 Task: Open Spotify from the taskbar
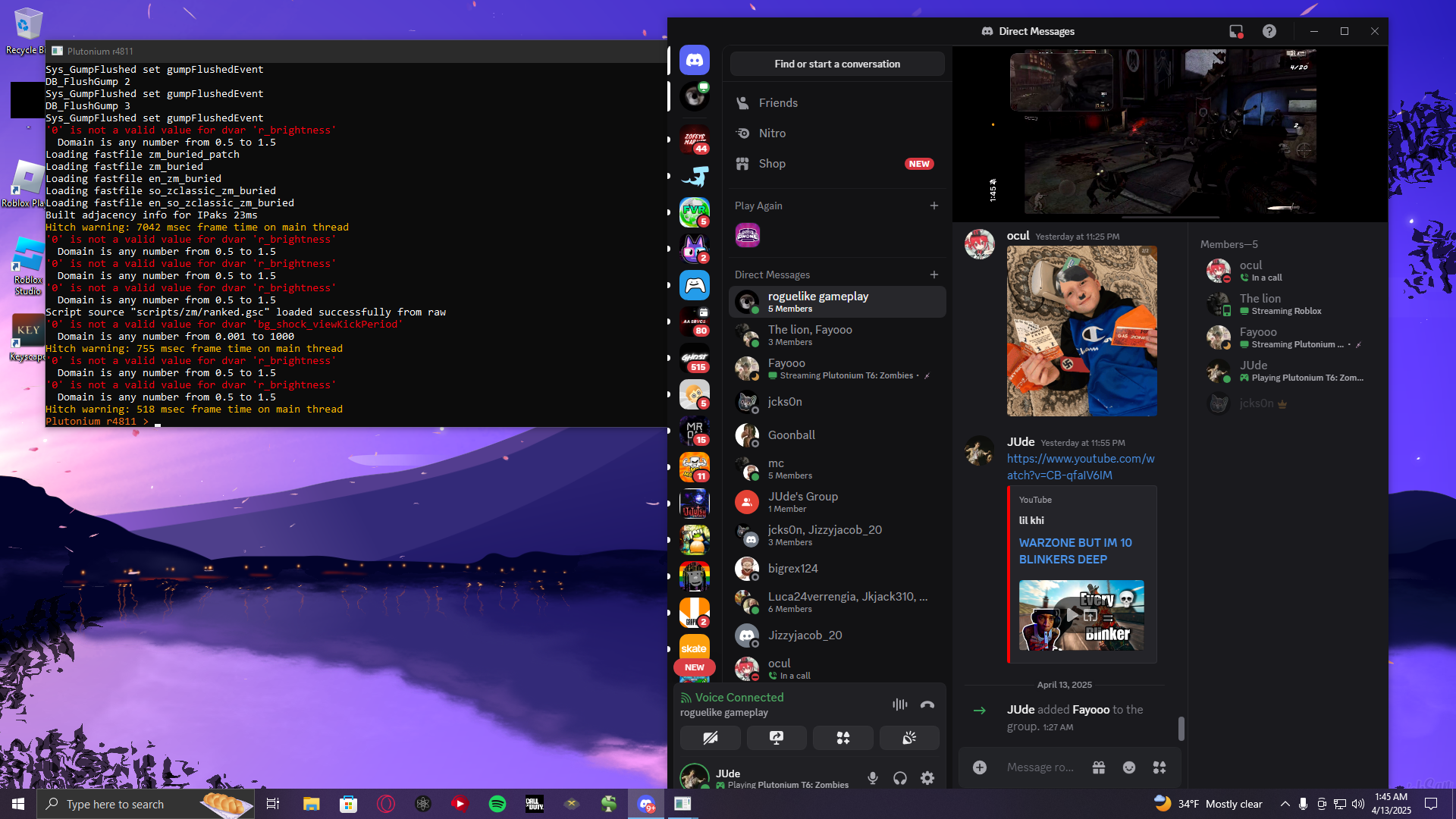497,804
